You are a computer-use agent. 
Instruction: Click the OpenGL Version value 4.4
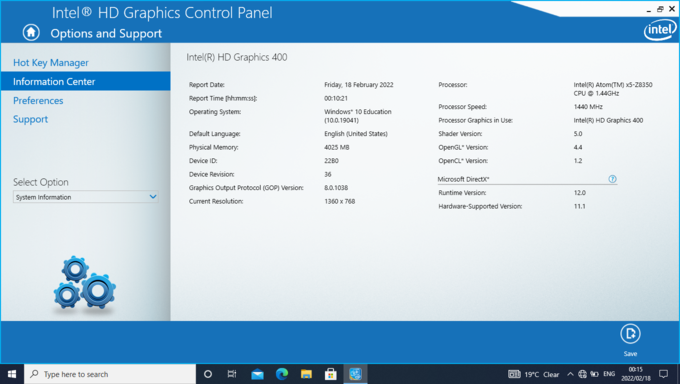[x=578, y=148]
